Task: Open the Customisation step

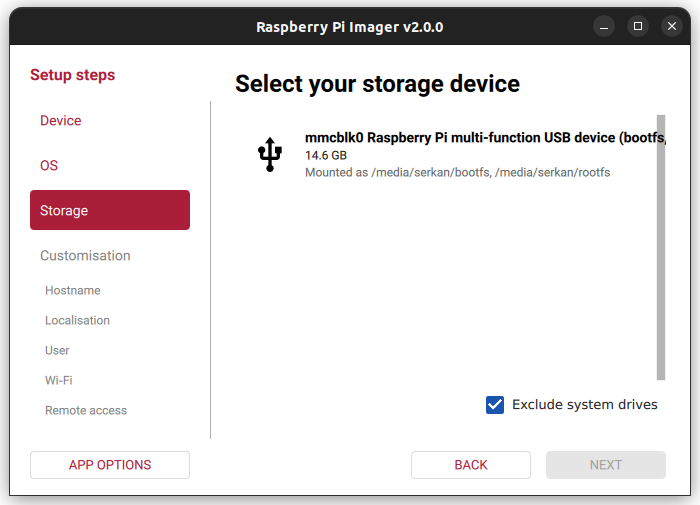Action: 85,256
